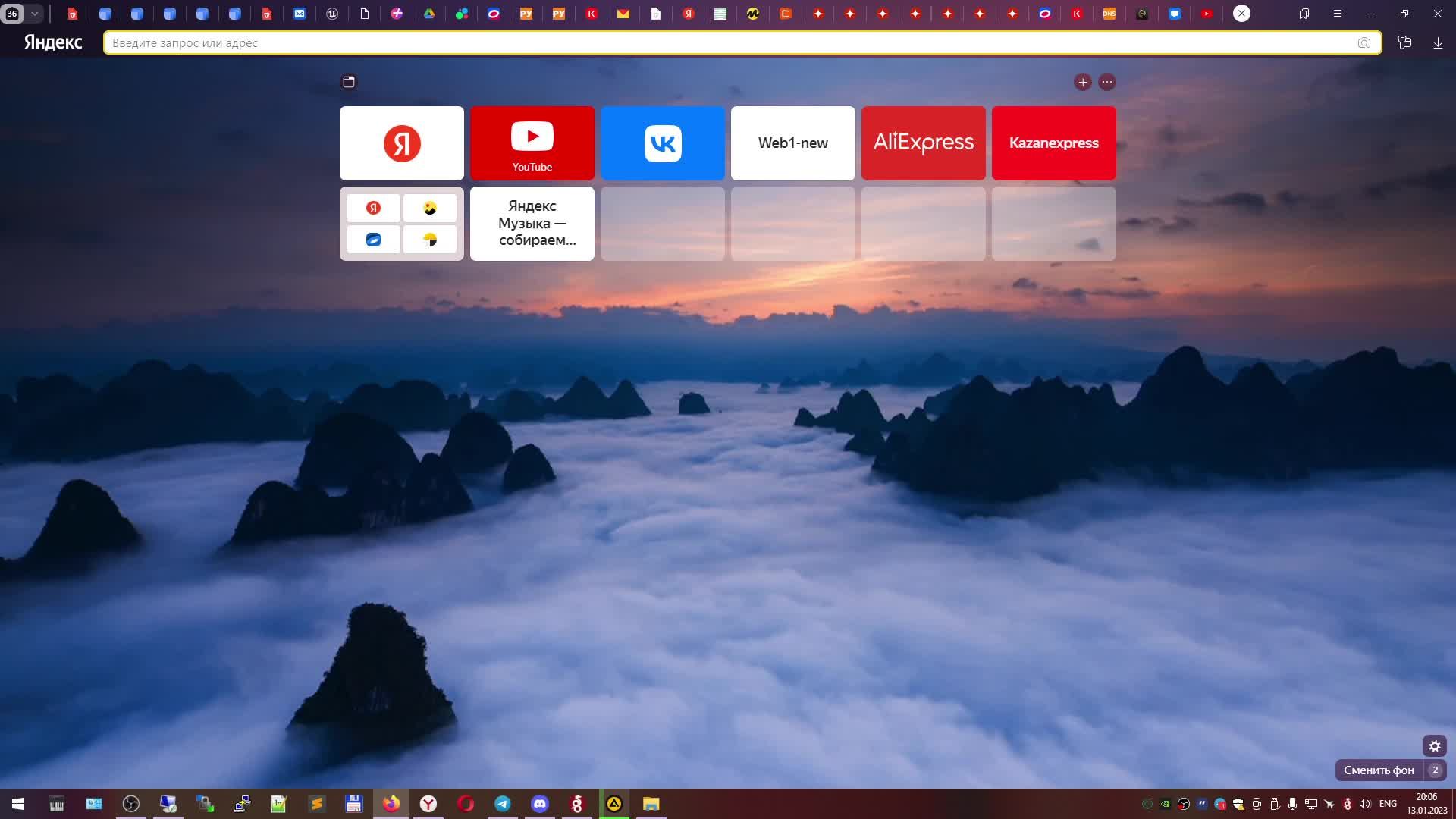The width and height of the screenshot is (1456, 819).
Task: Open the YouTube tile
Action: (x=532, y=143)
